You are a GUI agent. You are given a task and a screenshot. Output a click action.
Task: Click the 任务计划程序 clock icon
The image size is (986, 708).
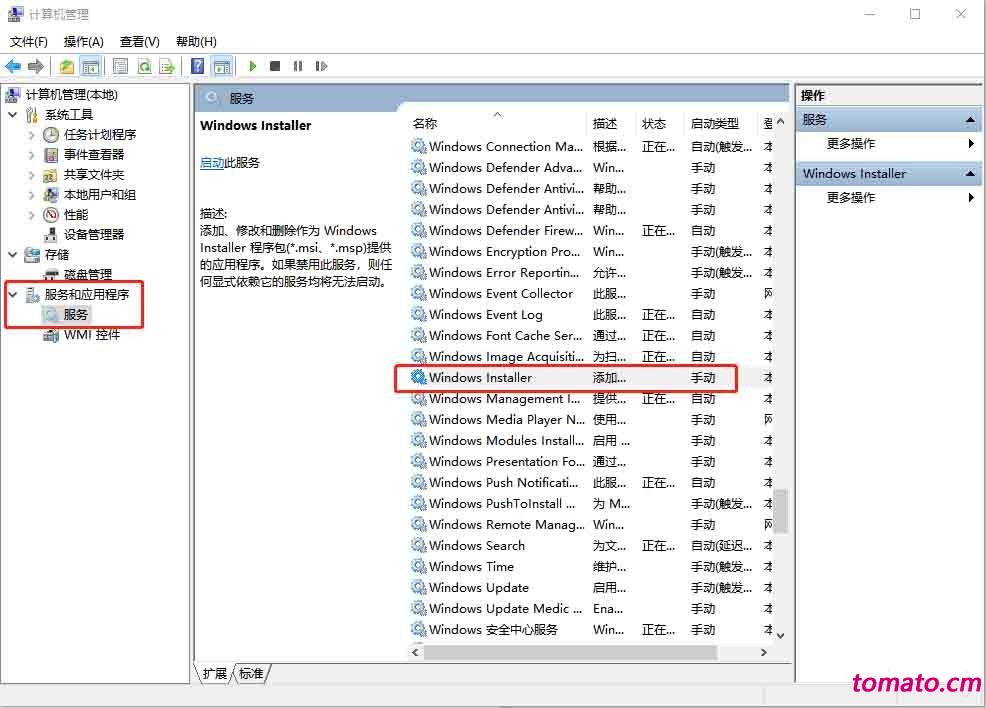pyautogui.click(x=51, y=135)
